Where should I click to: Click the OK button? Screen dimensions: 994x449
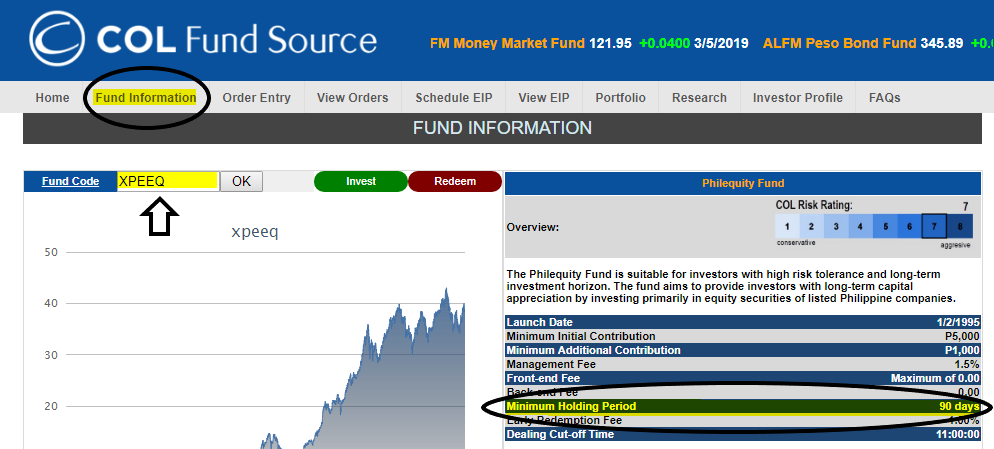click(241, 181)
